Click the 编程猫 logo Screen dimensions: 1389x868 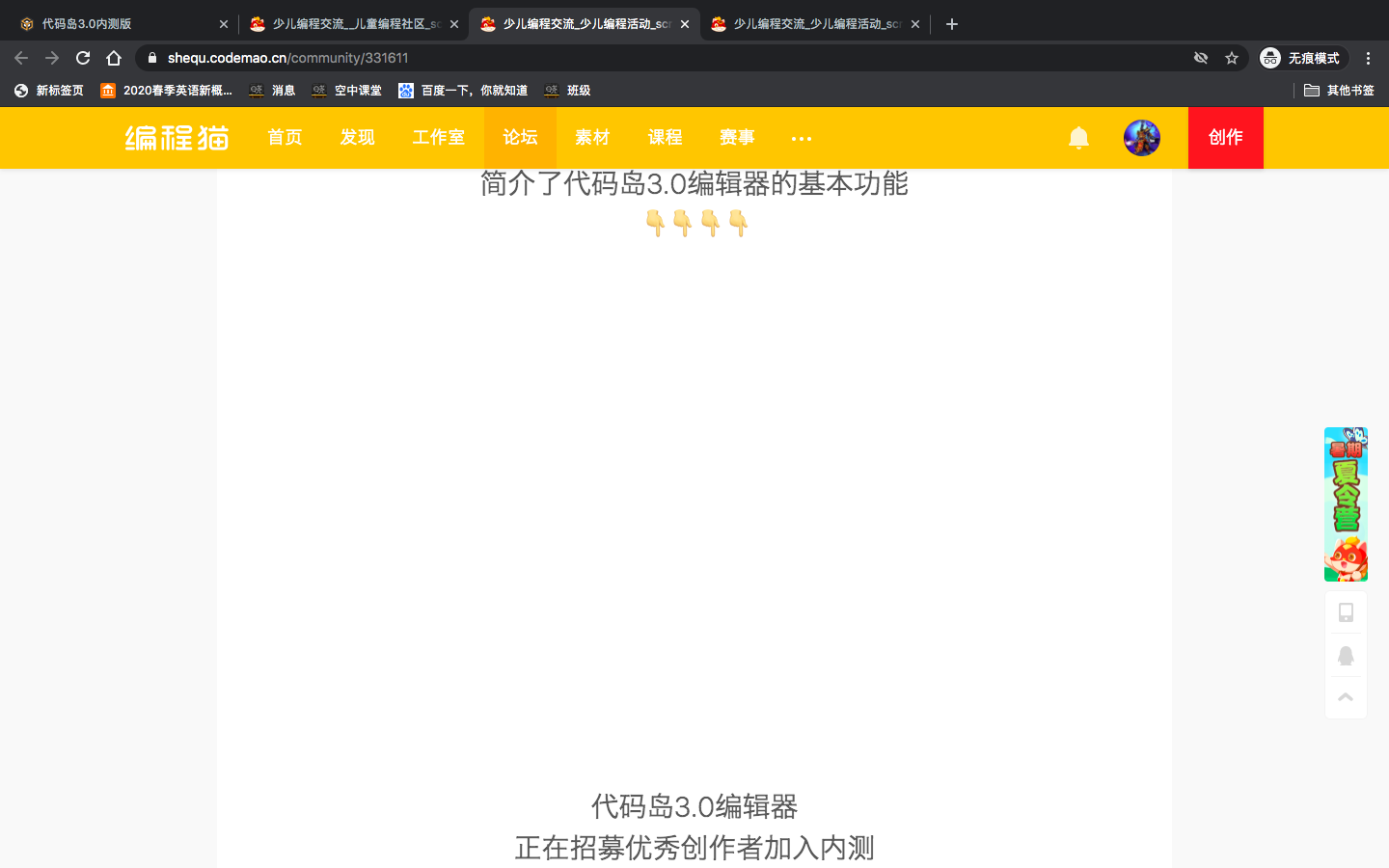pos(177,138)
